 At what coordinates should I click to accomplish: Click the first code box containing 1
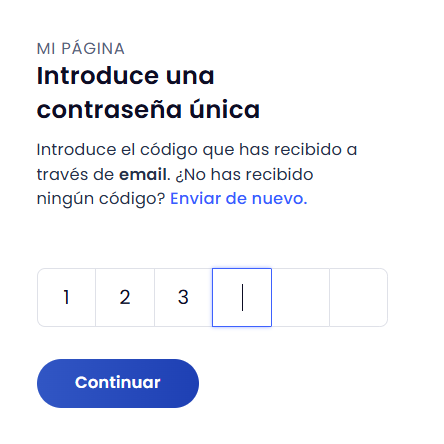[x=67, y=297]
